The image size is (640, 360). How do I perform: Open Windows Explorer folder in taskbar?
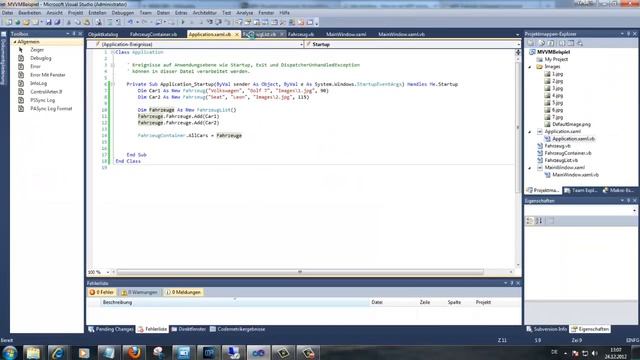pyautogui.click(x=33, y=353)
